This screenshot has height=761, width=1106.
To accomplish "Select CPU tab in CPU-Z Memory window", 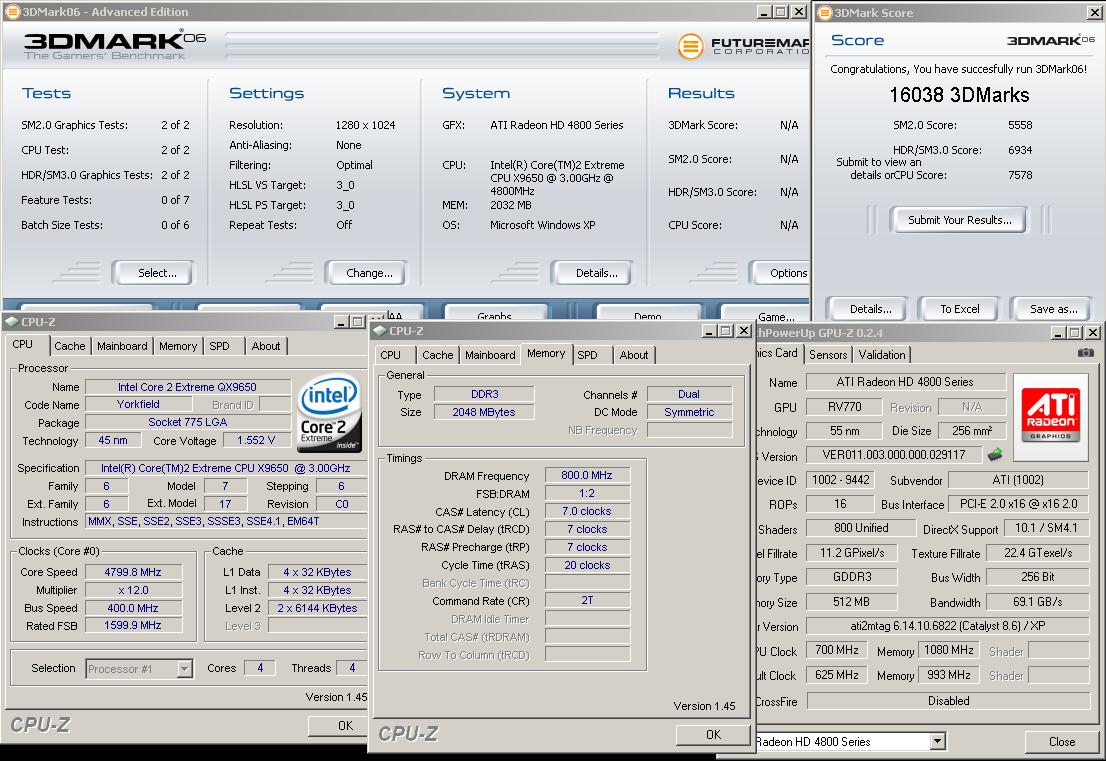I will click(390, 355).
